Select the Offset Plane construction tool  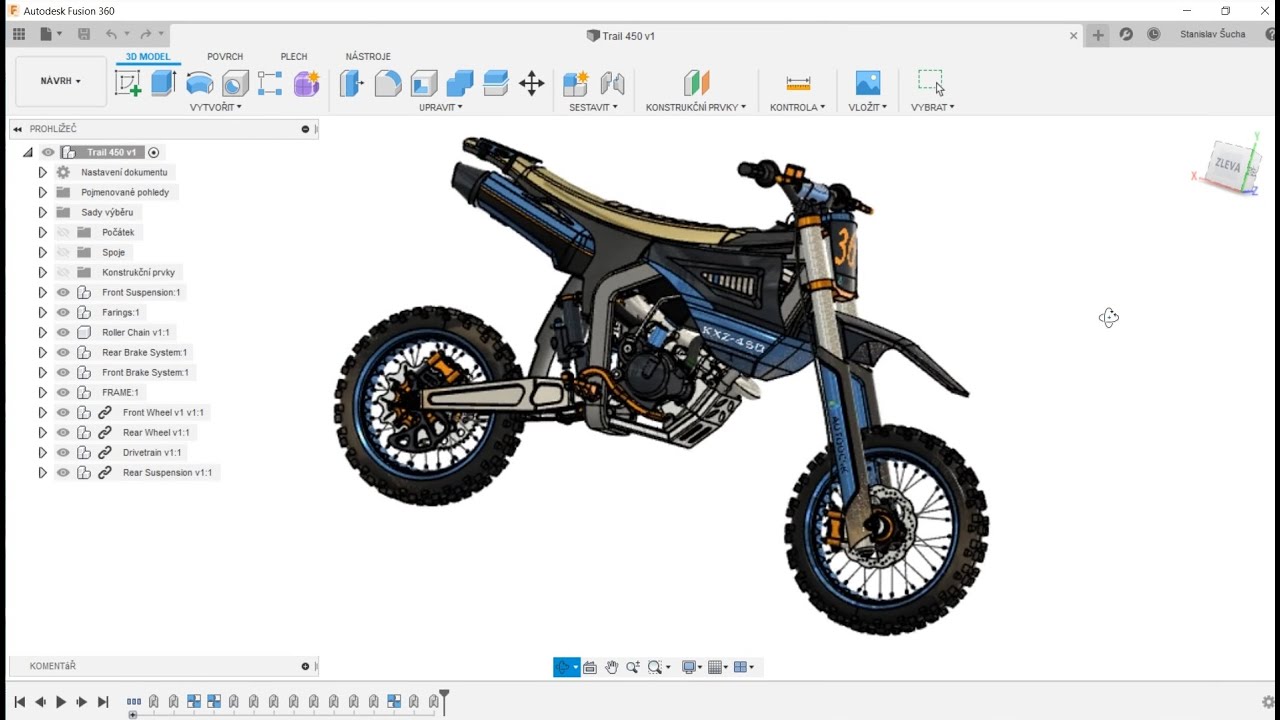tap(696, 83)
